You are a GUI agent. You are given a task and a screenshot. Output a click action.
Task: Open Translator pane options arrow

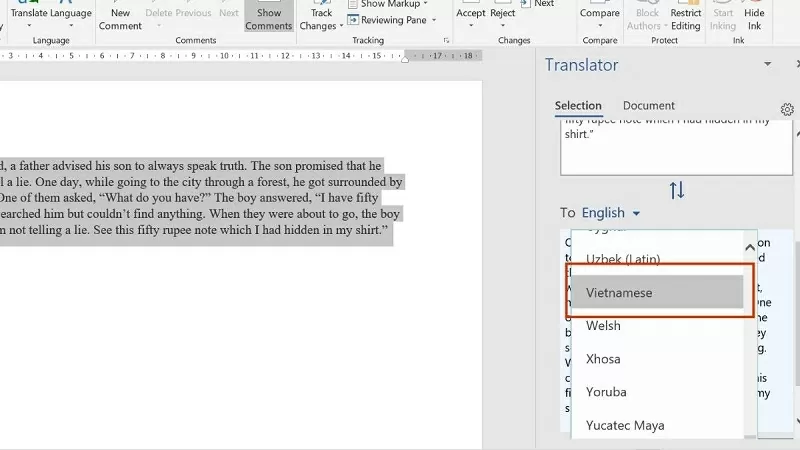(x=768, y=65)
